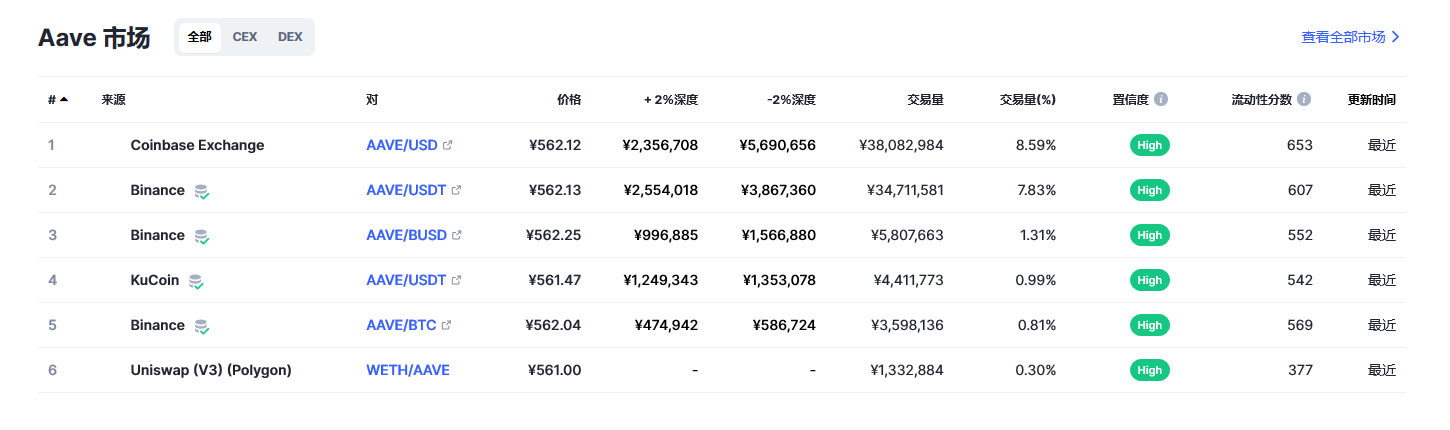Select the 全部 market filter tab
This screenshot has height=430, width=1450.
coord(200,37)
